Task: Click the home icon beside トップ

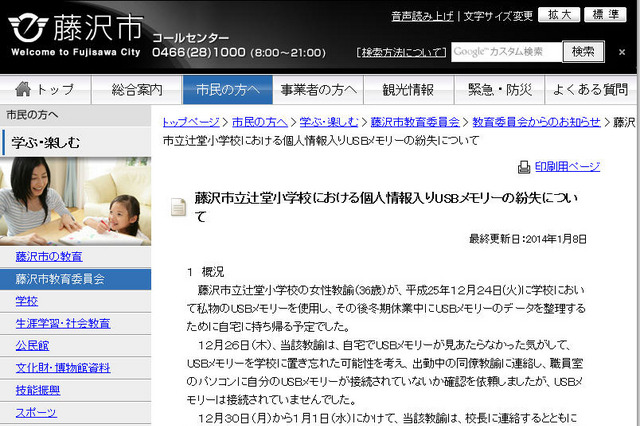Action: pos(23,89)
